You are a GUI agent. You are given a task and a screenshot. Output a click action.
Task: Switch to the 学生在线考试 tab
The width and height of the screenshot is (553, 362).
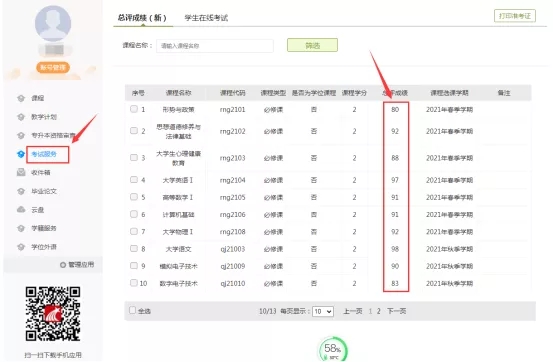pos(206,18)
